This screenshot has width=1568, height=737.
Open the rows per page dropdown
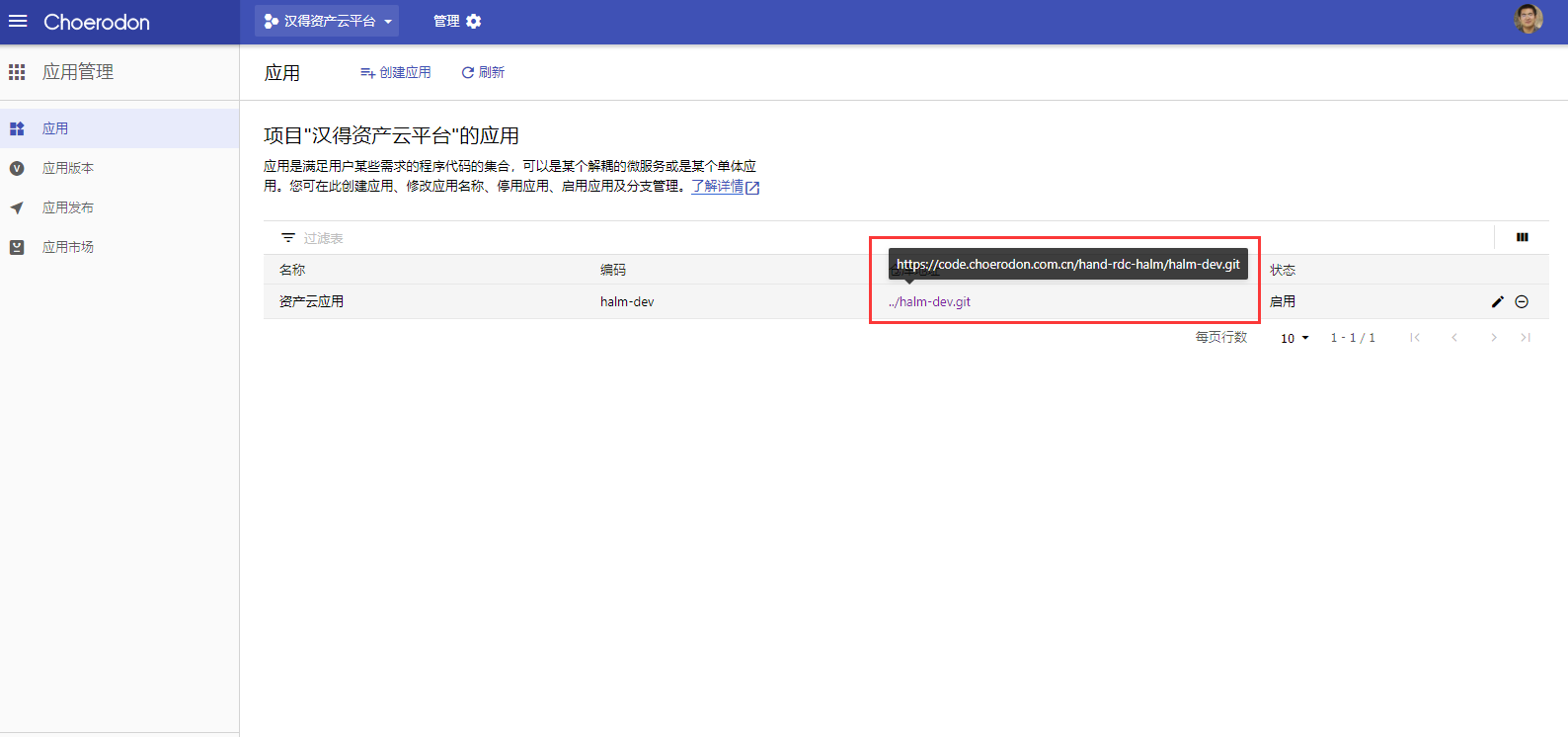tap(1294, 338)
